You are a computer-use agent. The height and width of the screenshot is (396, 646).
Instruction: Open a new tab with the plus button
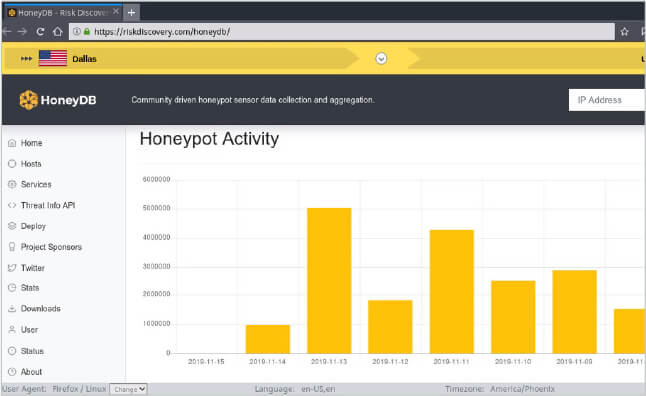131,13
